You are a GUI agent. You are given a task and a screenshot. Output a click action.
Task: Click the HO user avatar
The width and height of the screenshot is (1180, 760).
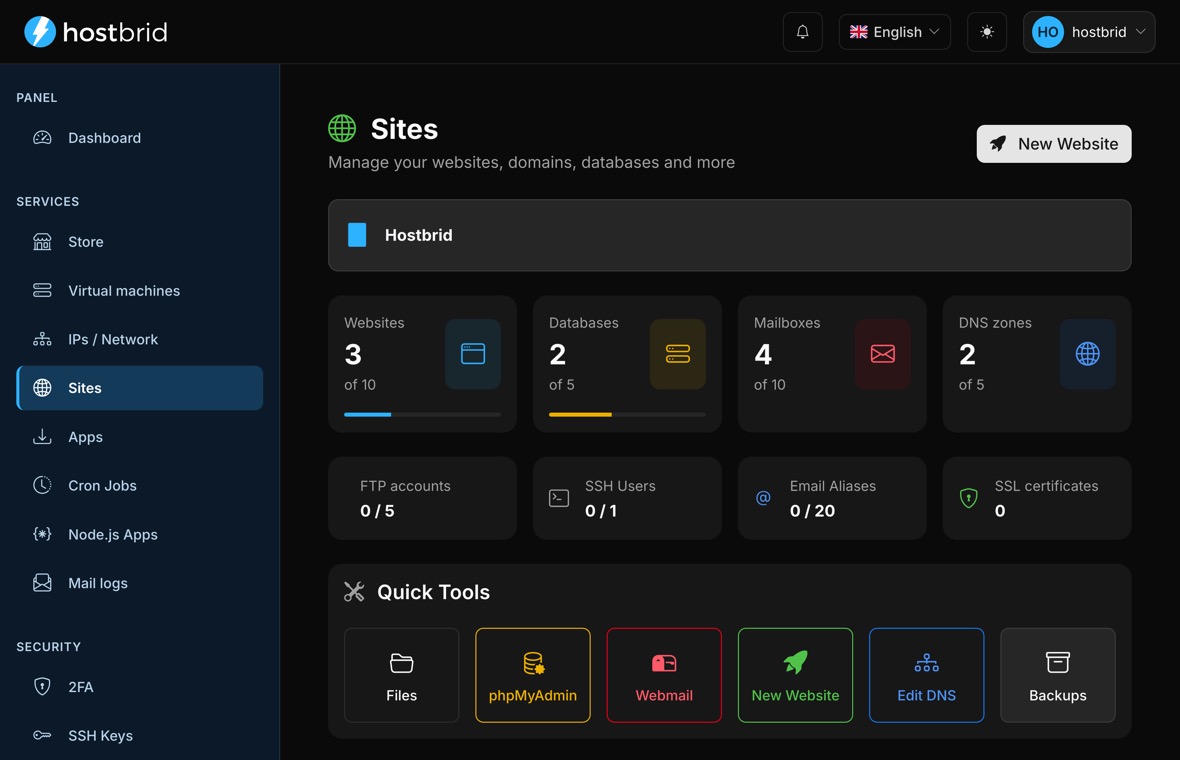point(1048,32)
